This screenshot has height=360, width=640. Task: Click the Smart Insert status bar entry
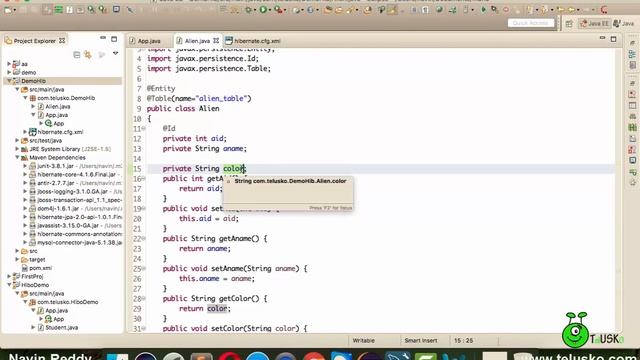point(421,340)
